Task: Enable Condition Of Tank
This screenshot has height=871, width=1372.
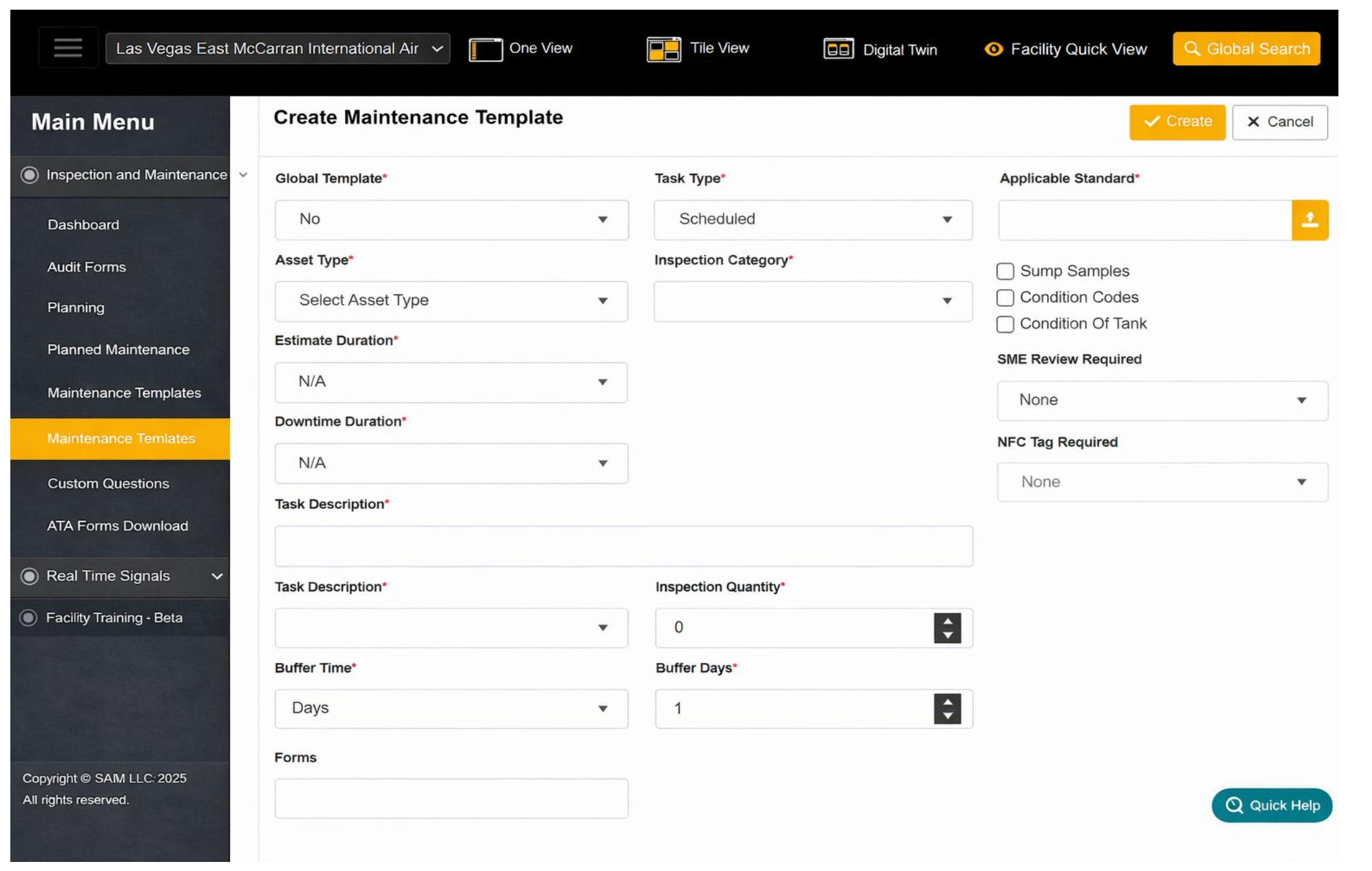Action: coord(1006,324)
